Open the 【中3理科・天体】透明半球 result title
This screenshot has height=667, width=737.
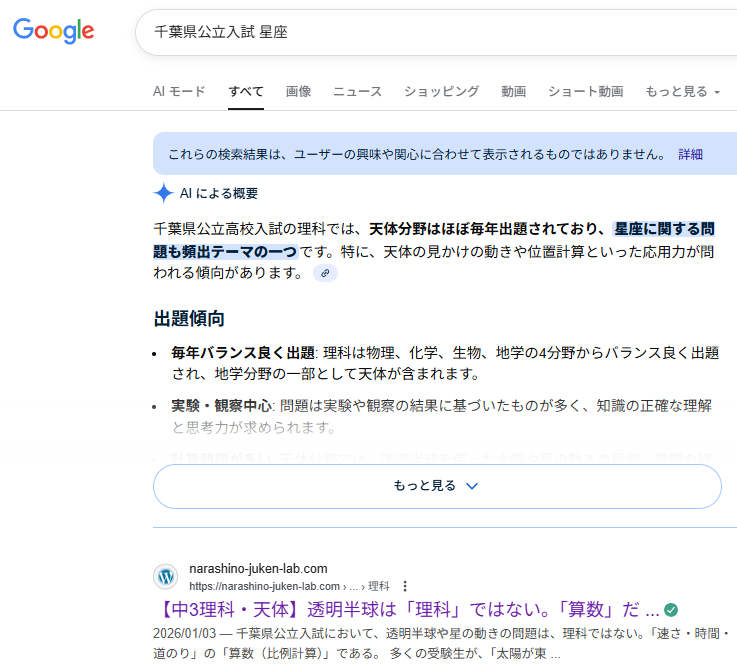click(x=406, y=610)
